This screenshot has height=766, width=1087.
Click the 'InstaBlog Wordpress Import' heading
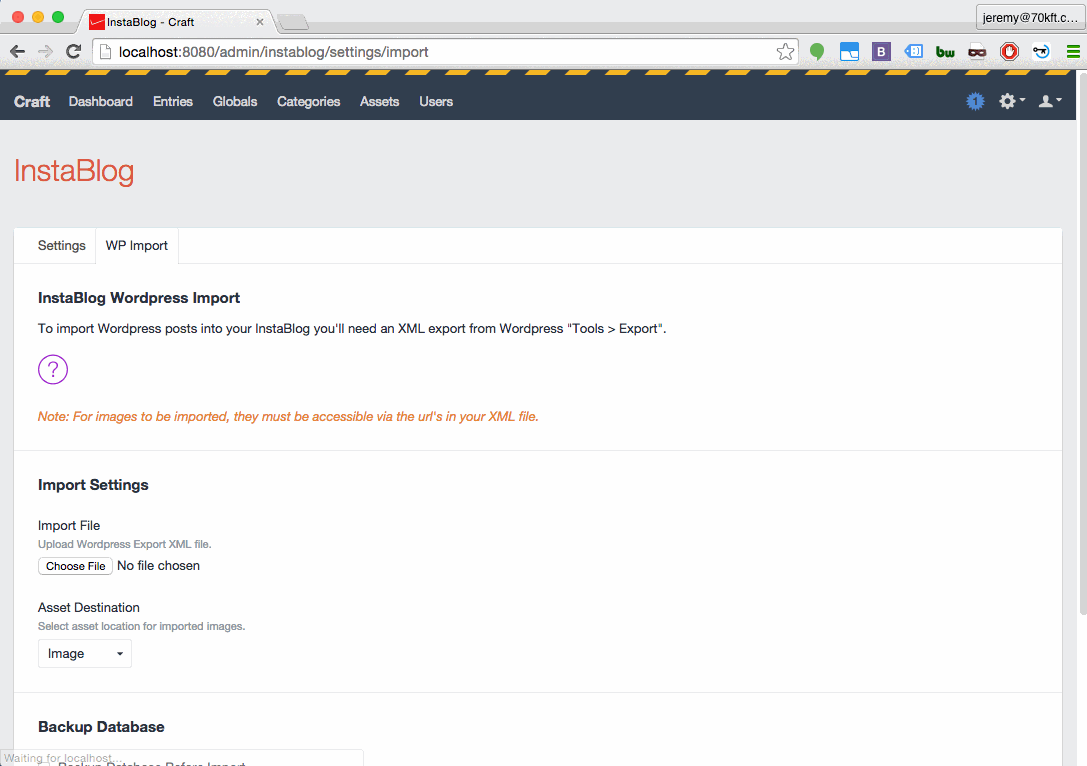tap(139, 297)
